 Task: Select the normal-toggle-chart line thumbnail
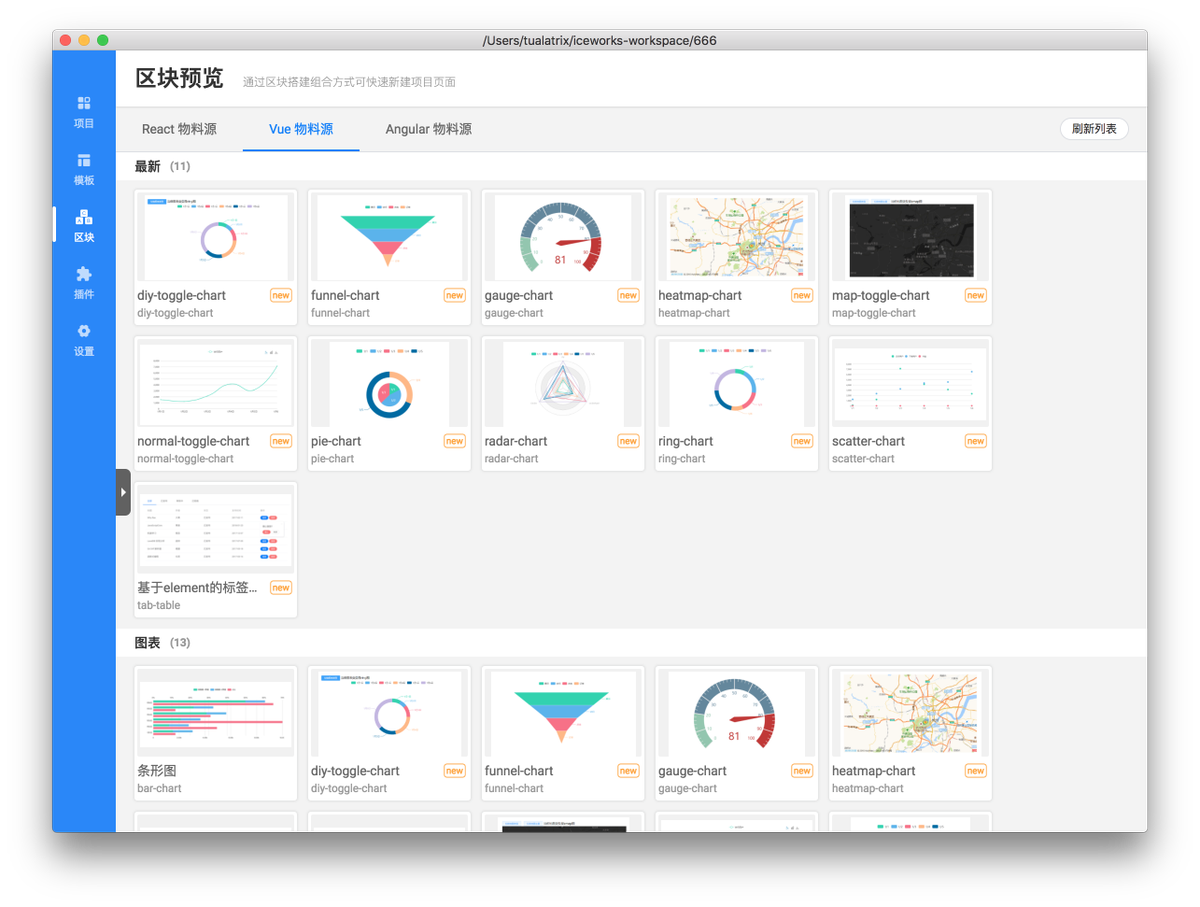coord(216,383)
